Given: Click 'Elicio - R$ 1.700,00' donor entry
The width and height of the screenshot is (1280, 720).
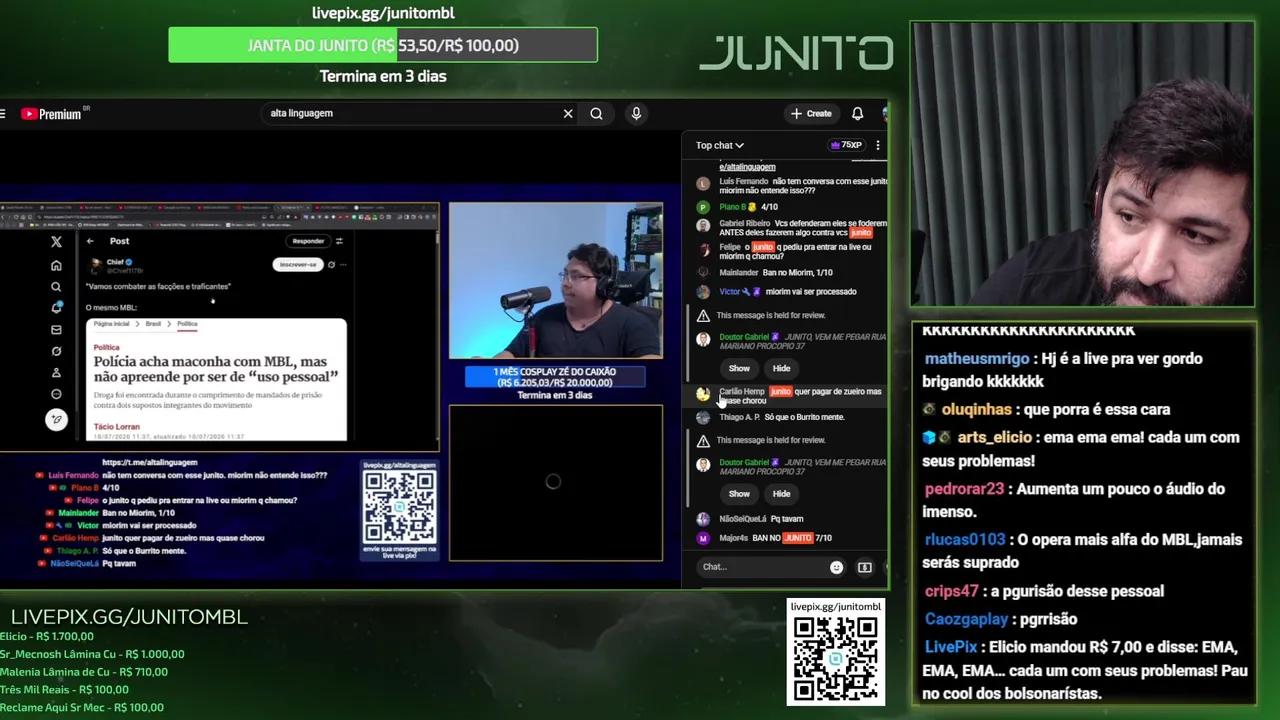Looking at the screenshot, I should pos(47,636).
